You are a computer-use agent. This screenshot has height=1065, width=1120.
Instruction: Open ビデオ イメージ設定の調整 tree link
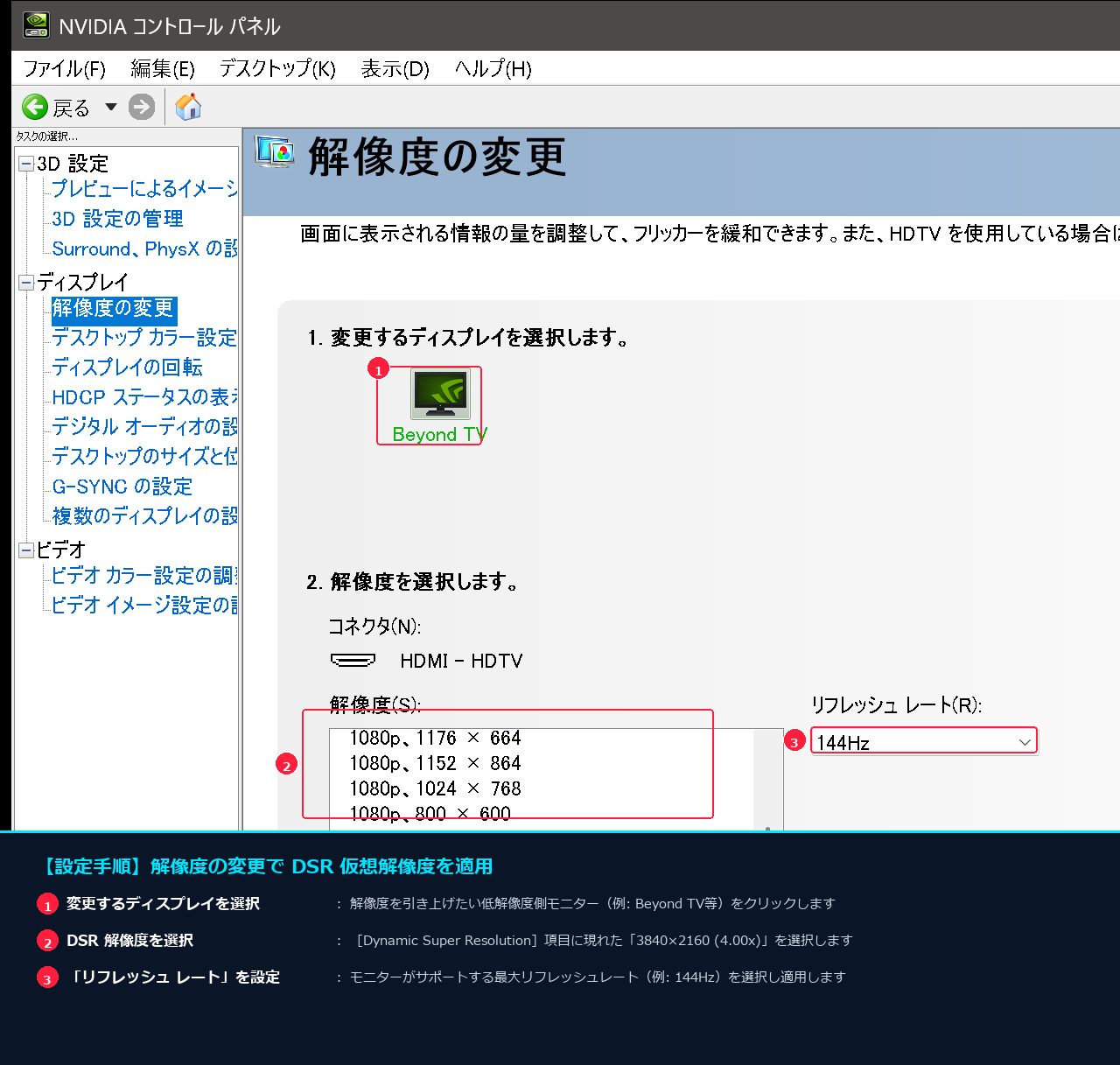(x=144, y=605)
